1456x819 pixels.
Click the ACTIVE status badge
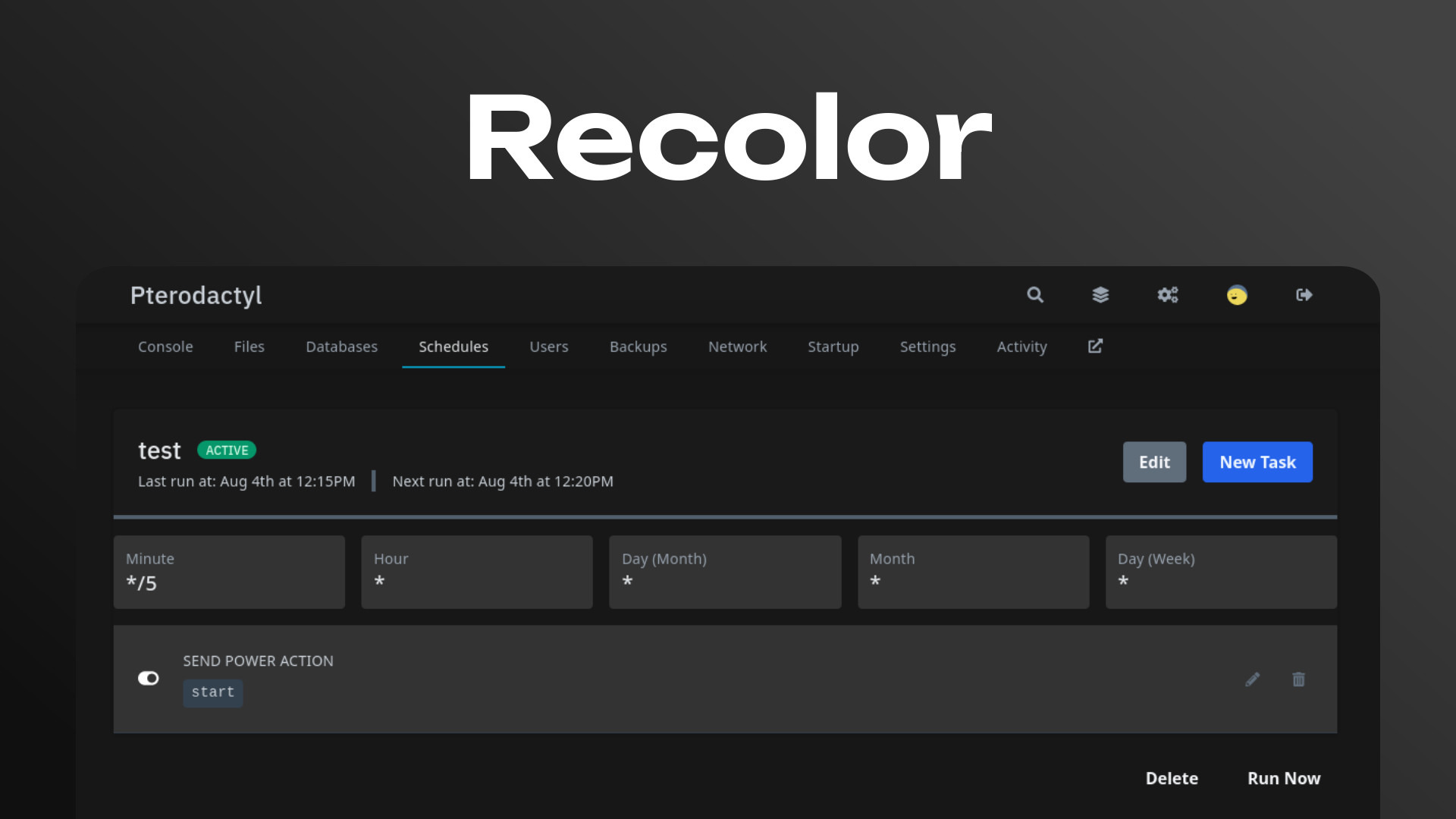pyautogui.click(x=227, y=450)
